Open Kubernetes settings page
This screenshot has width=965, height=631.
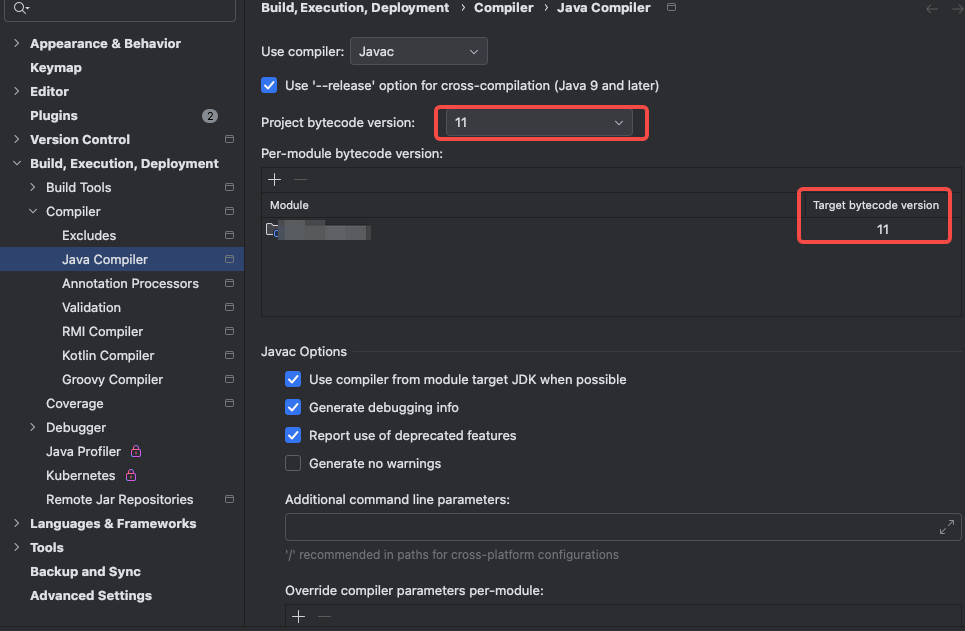[x=81, y=475]
